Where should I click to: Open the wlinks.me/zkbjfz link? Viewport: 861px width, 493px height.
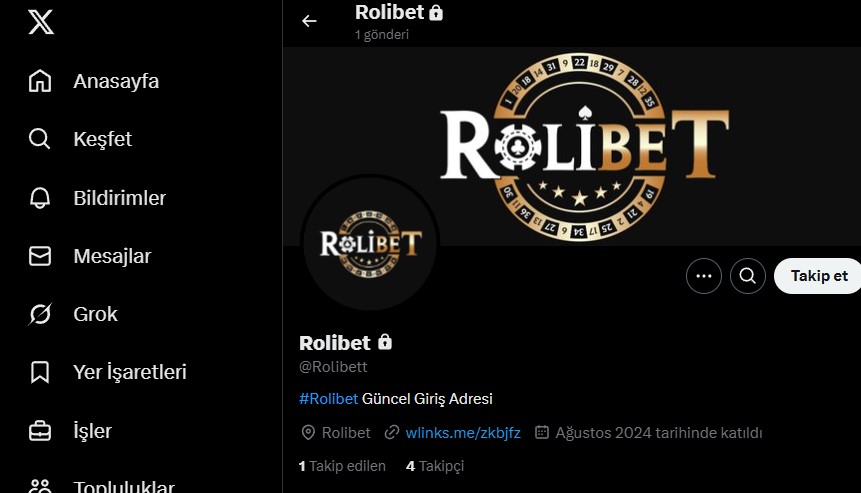(x=462, y=433)
